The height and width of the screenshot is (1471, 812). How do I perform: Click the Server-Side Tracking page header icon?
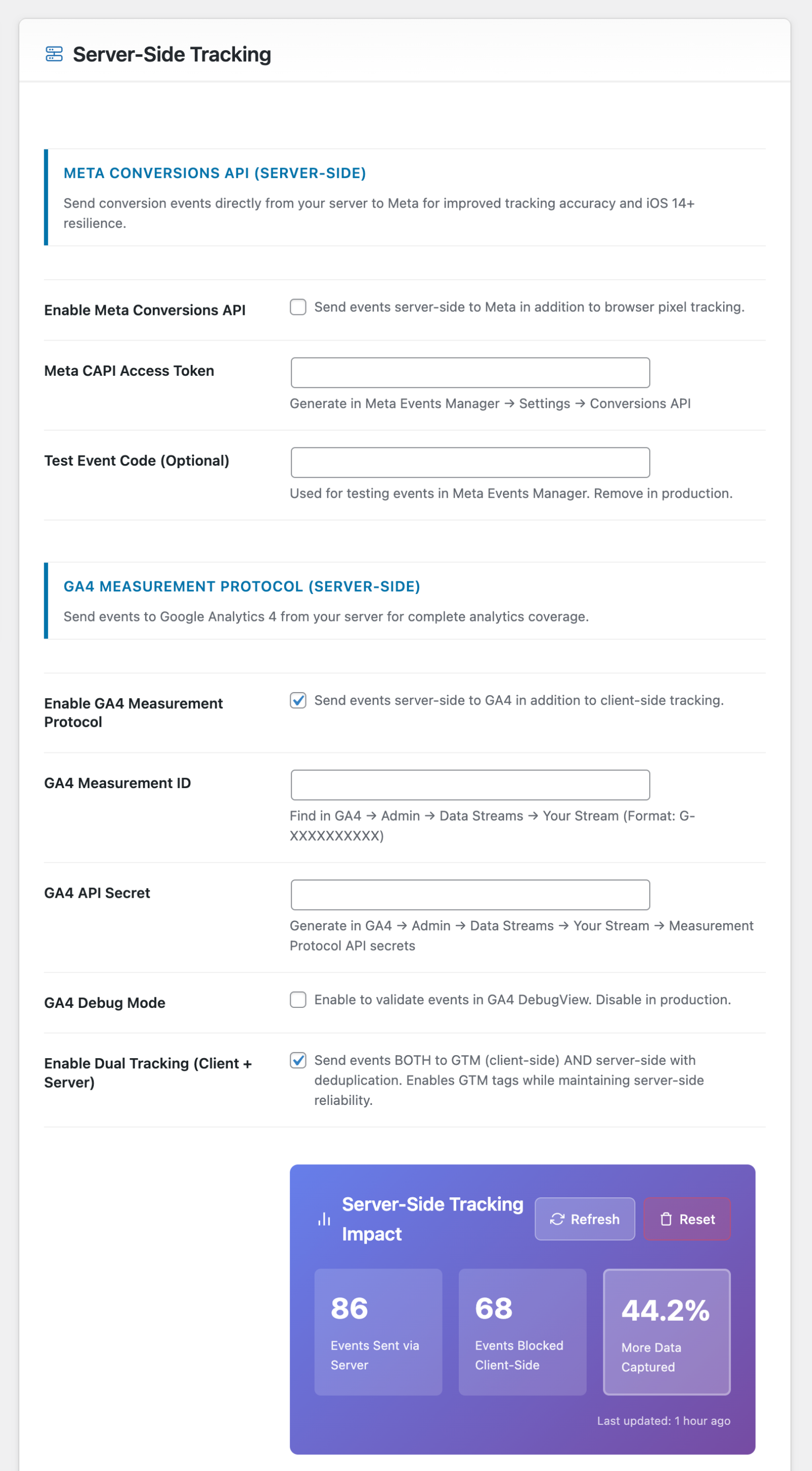[x=54, y=54]
